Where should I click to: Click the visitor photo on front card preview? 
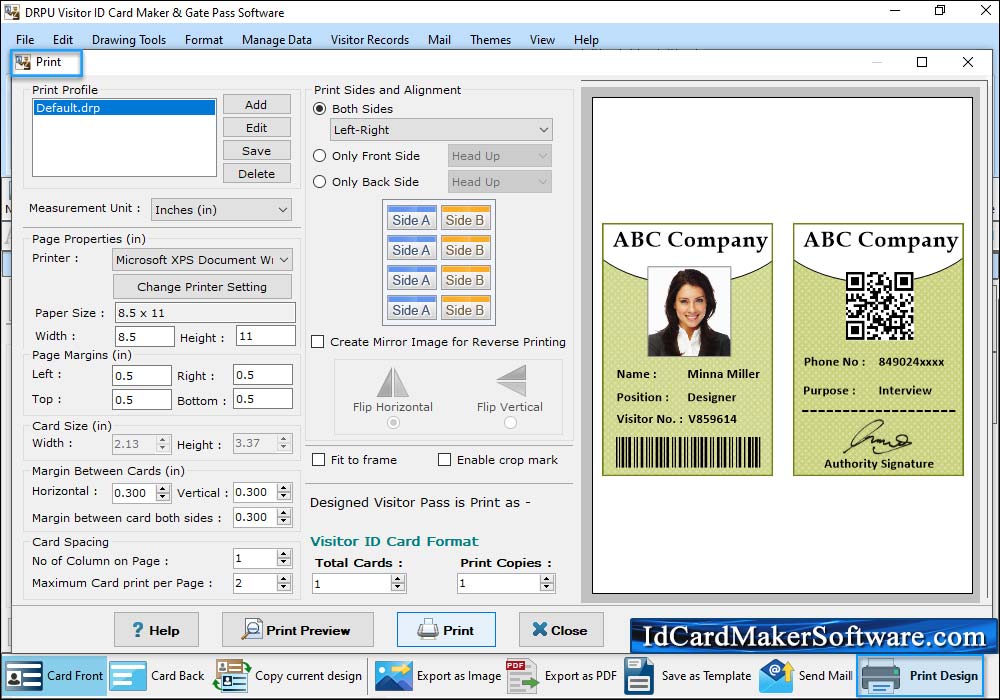coord(689,311)
